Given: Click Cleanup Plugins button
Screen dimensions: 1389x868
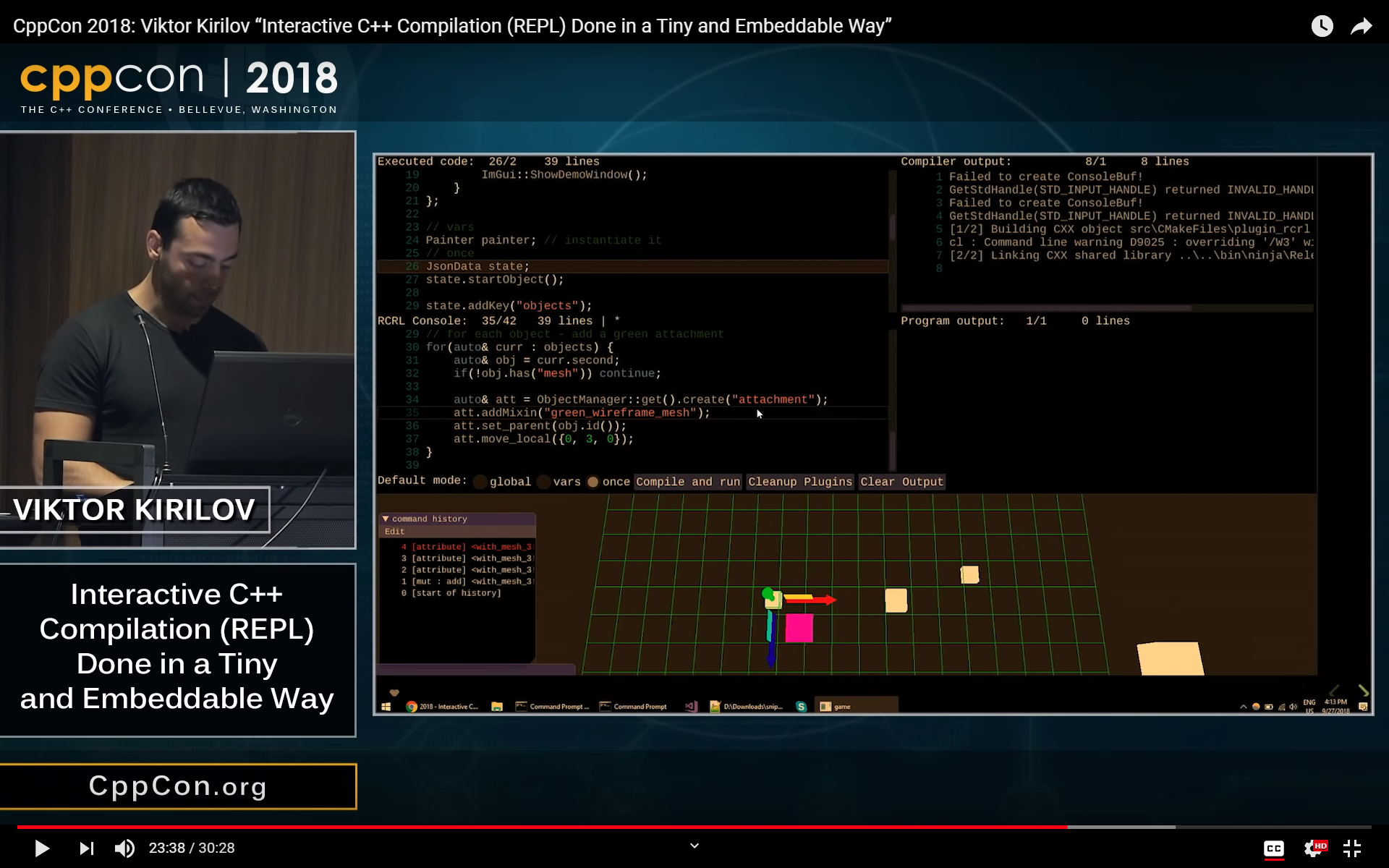Looking at the screenshot, I should point(799,482).
